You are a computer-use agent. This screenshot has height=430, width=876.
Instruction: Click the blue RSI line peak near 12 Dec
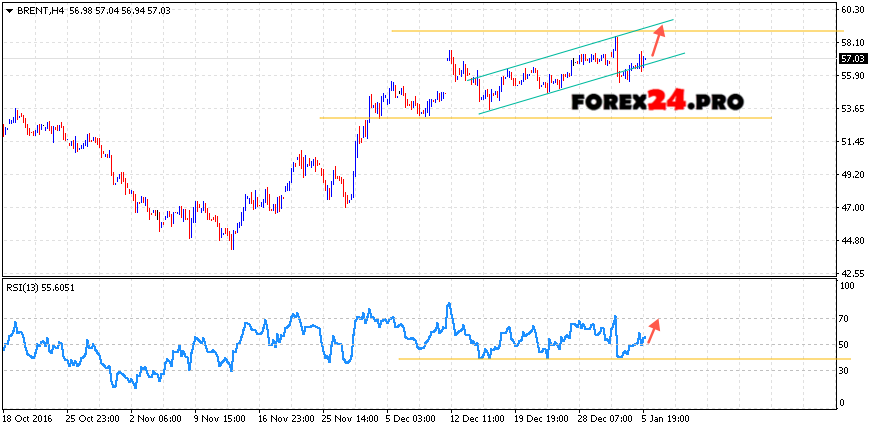click(x=449, y=304)
